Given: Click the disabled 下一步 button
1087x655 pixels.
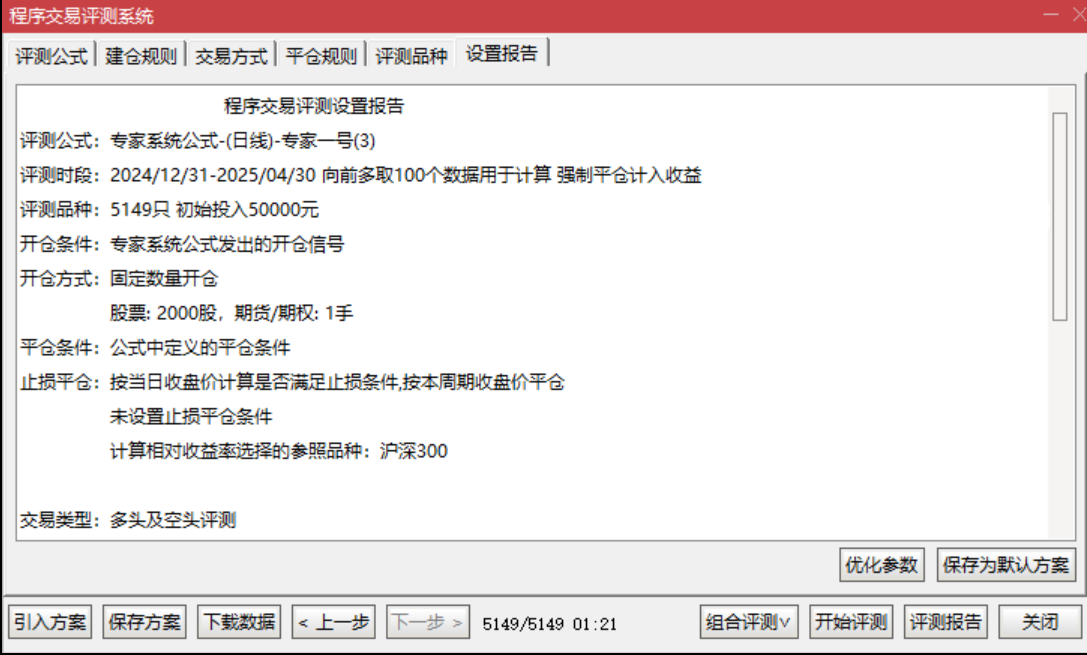Looking at the screenshot, I should (x=428, y=622).
